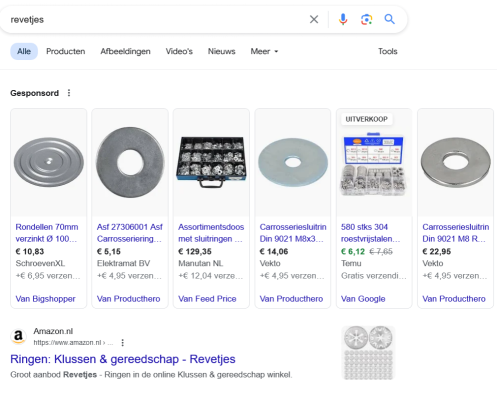
Task: Click Van Bigshopper link
Action: pyautogui.click(x=45, y=299)
